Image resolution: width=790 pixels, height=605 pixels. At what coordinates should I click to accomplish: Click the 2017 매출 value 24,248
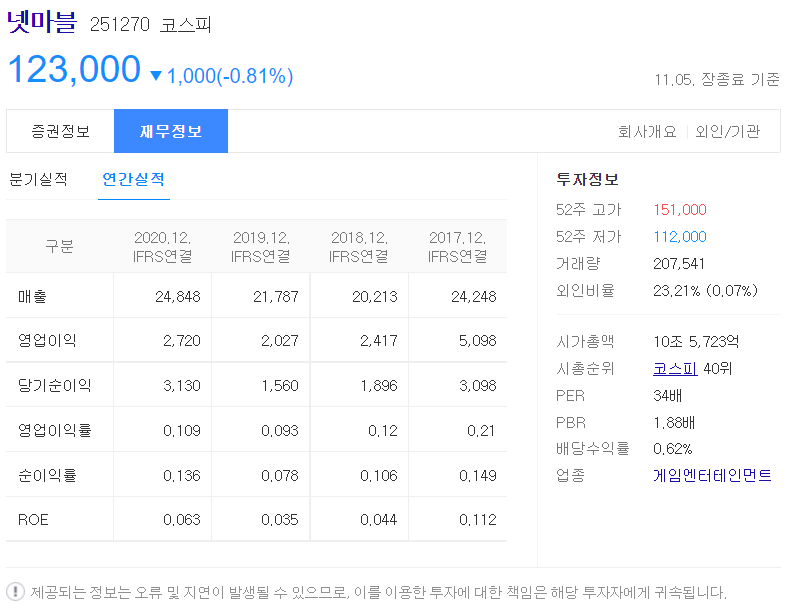click(474, 297)
